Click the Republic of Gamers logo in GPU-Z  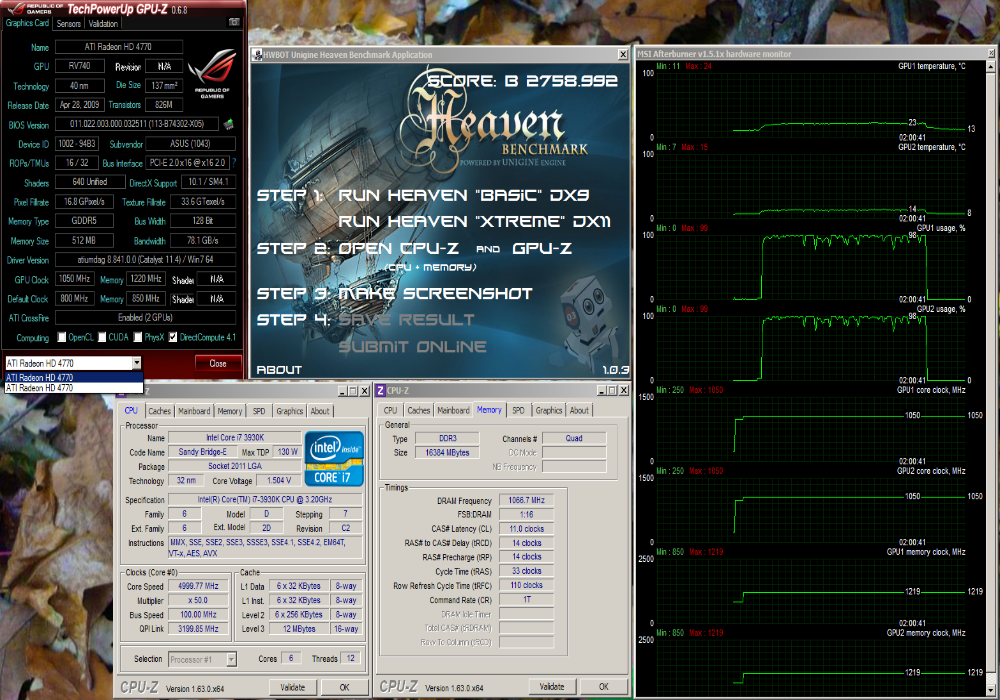tap(212, 73)
